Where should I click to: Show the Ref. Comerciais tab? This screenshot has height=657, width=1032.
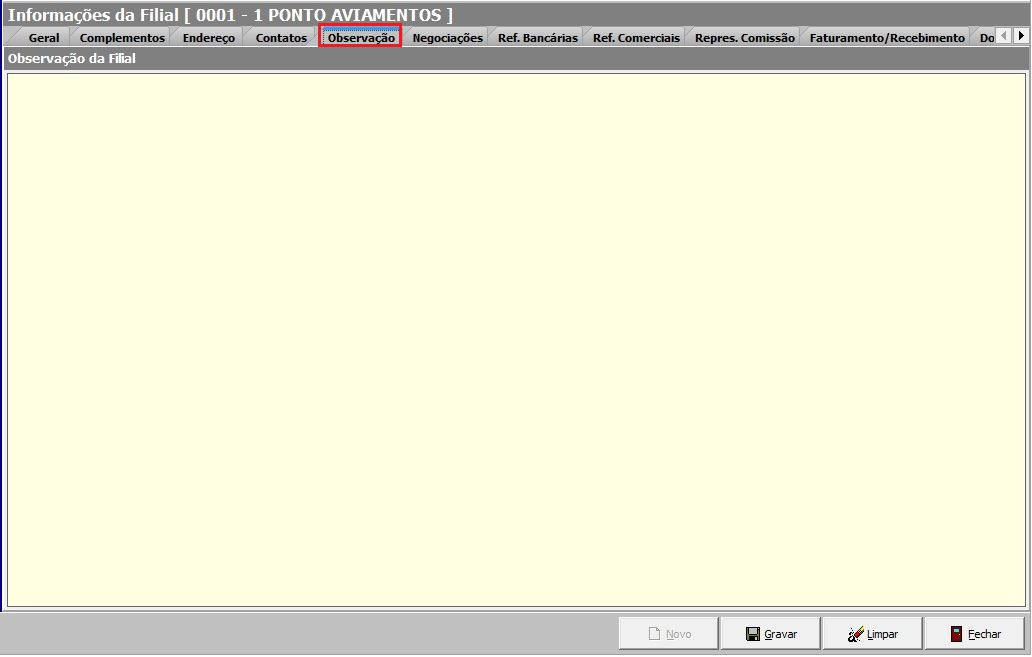coord(636,38)
